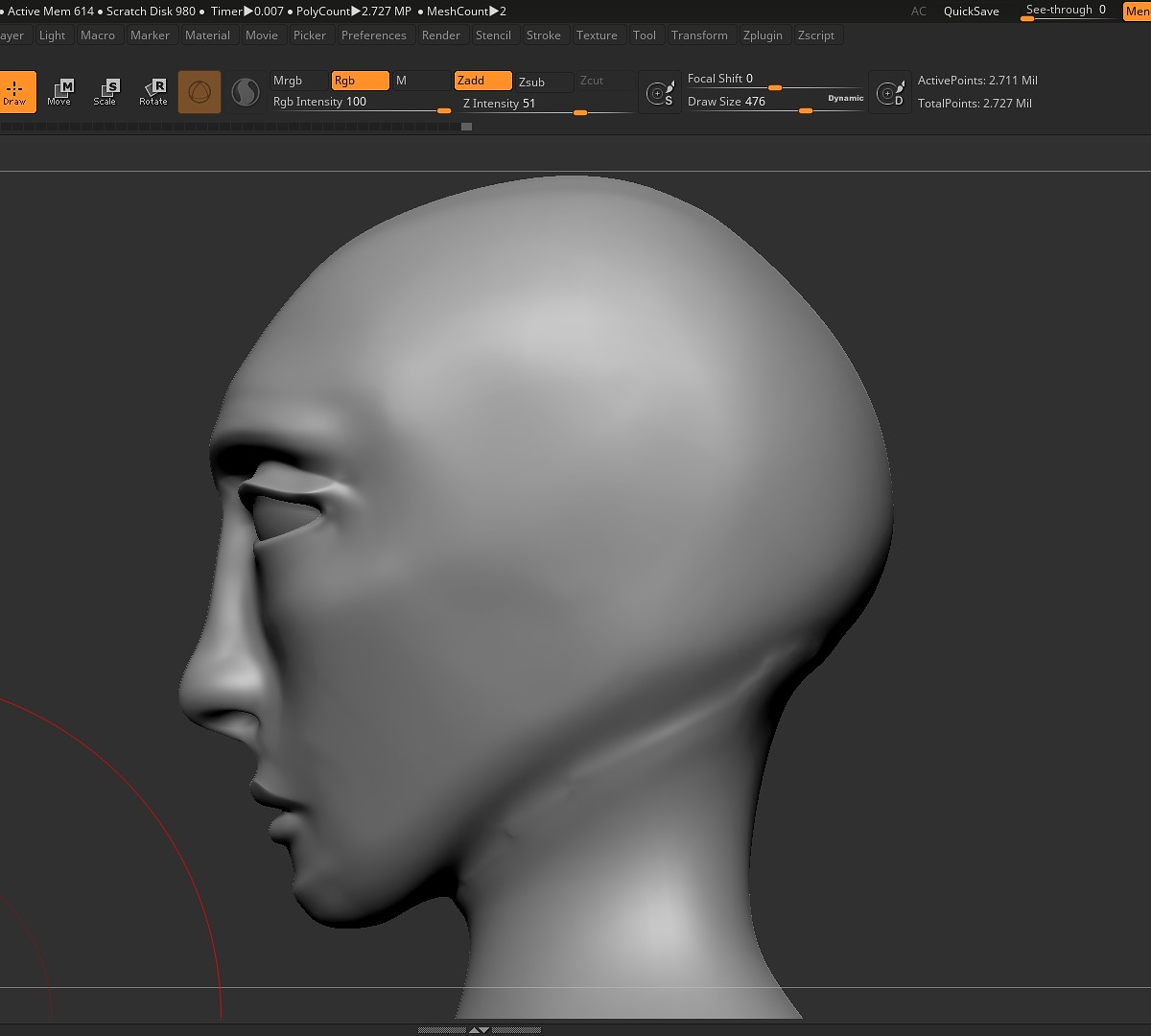Click the Timer 0.007 status
The image size is (1151, 1036).
pos(247,12)
